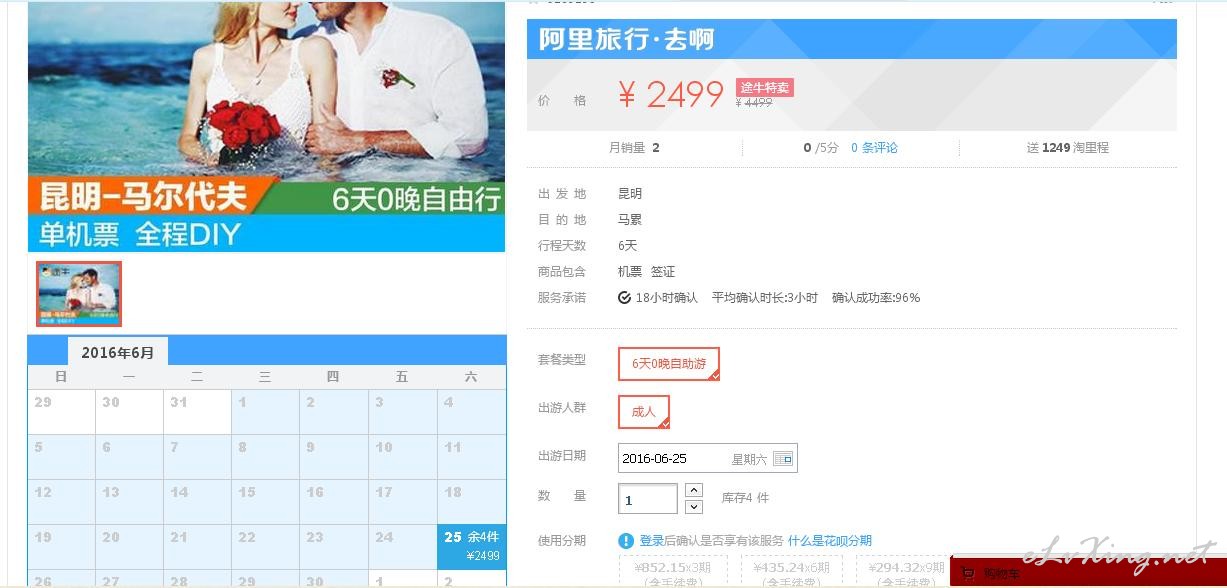Screen dimensions: 1227x588
Task: Increase quantity with the up arrow
Action: click(x=694, y=490)
